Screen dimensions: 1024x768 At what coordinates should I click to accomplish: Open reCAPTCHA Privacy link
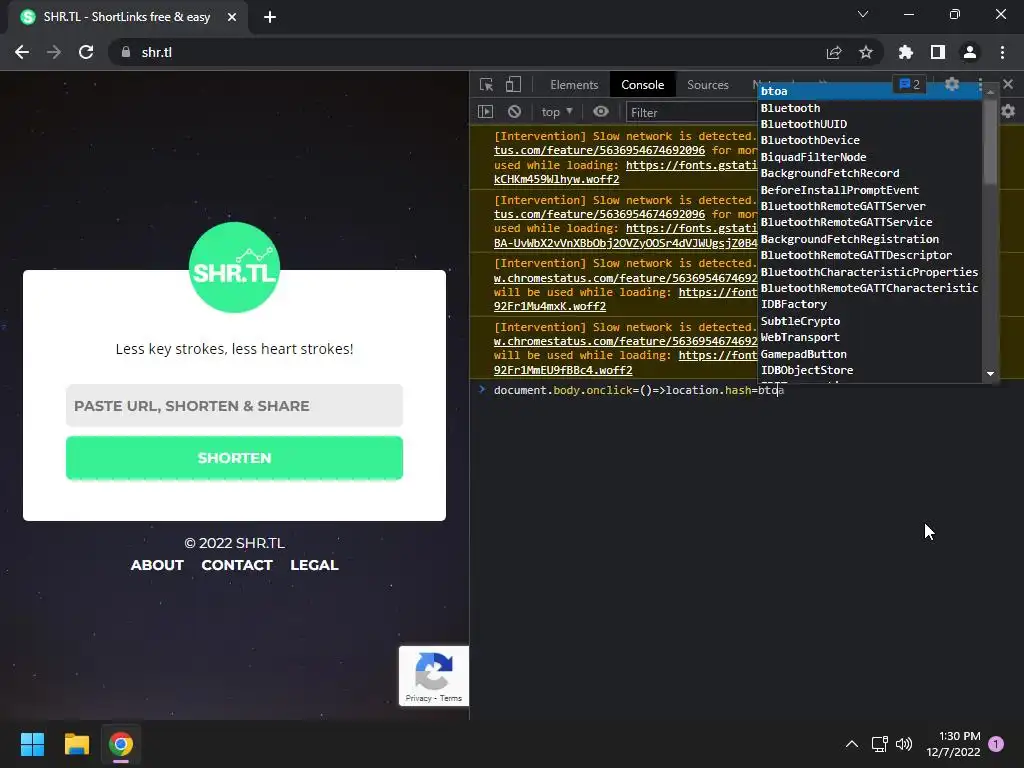click(x=418, y=698)
